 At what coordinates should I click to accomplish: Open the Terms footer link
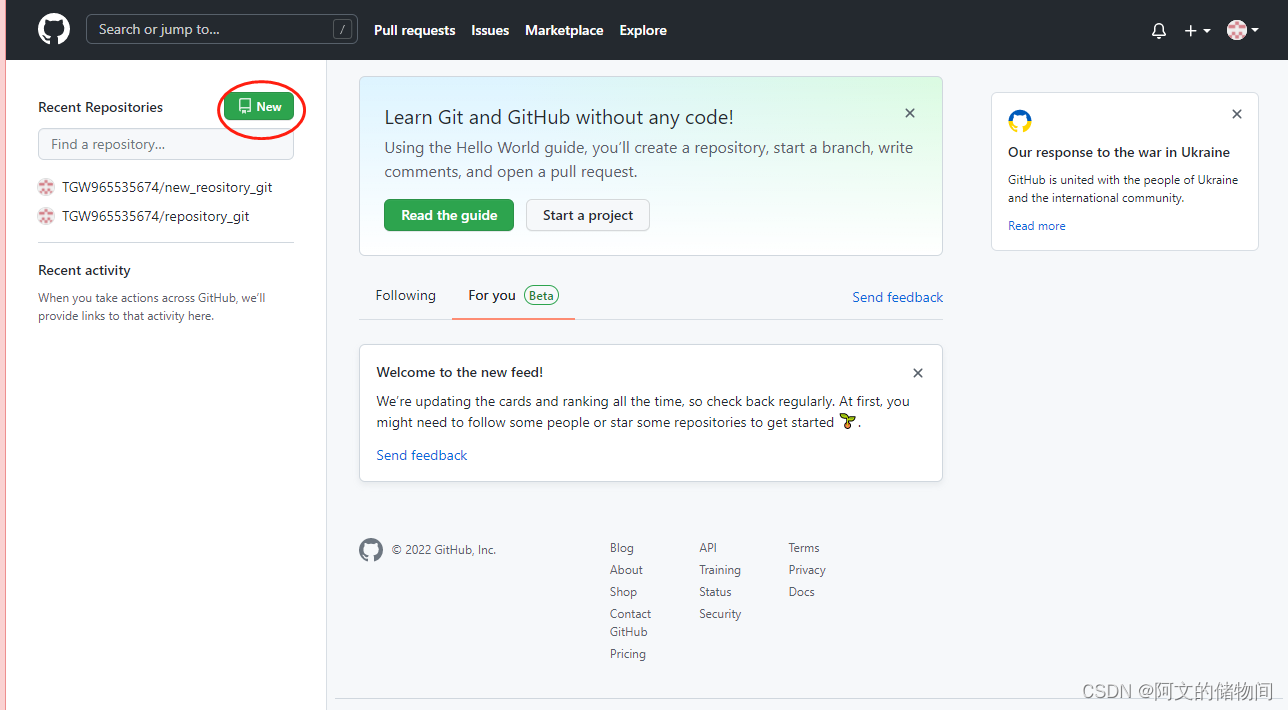click(x=804, y=548)
